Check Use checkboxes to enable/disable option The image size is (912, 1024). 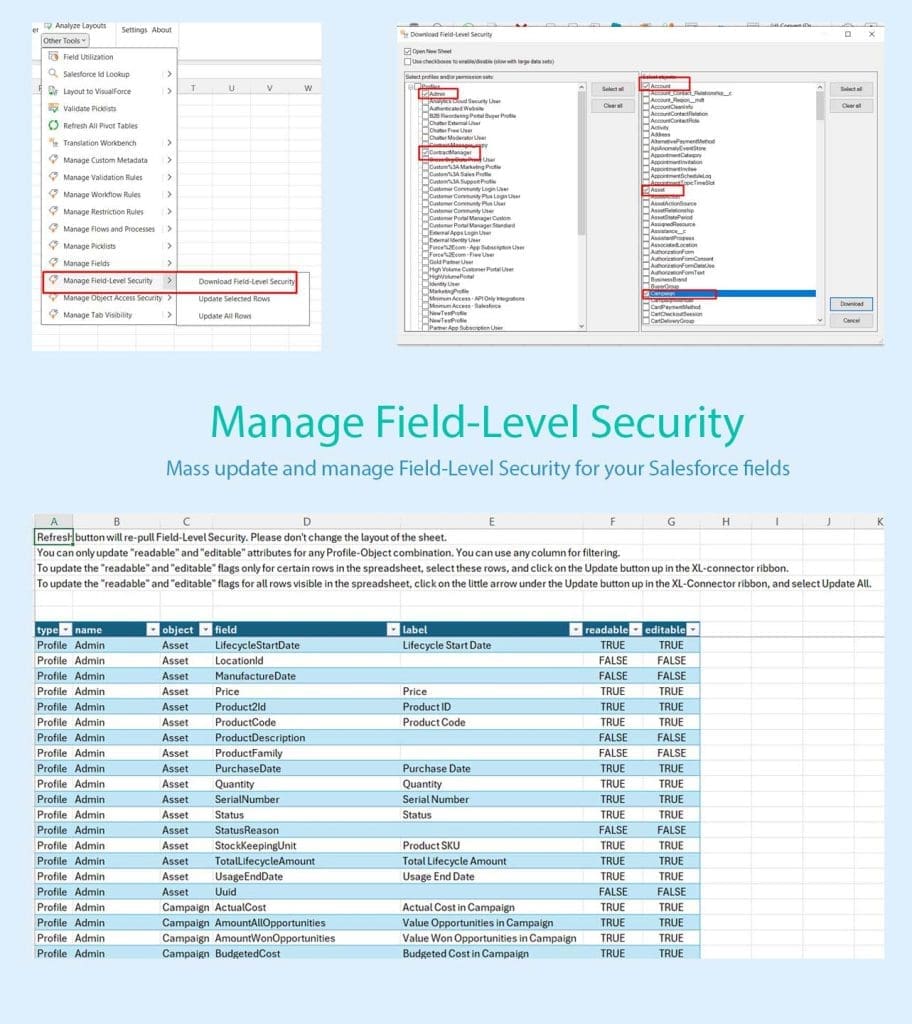407,62
